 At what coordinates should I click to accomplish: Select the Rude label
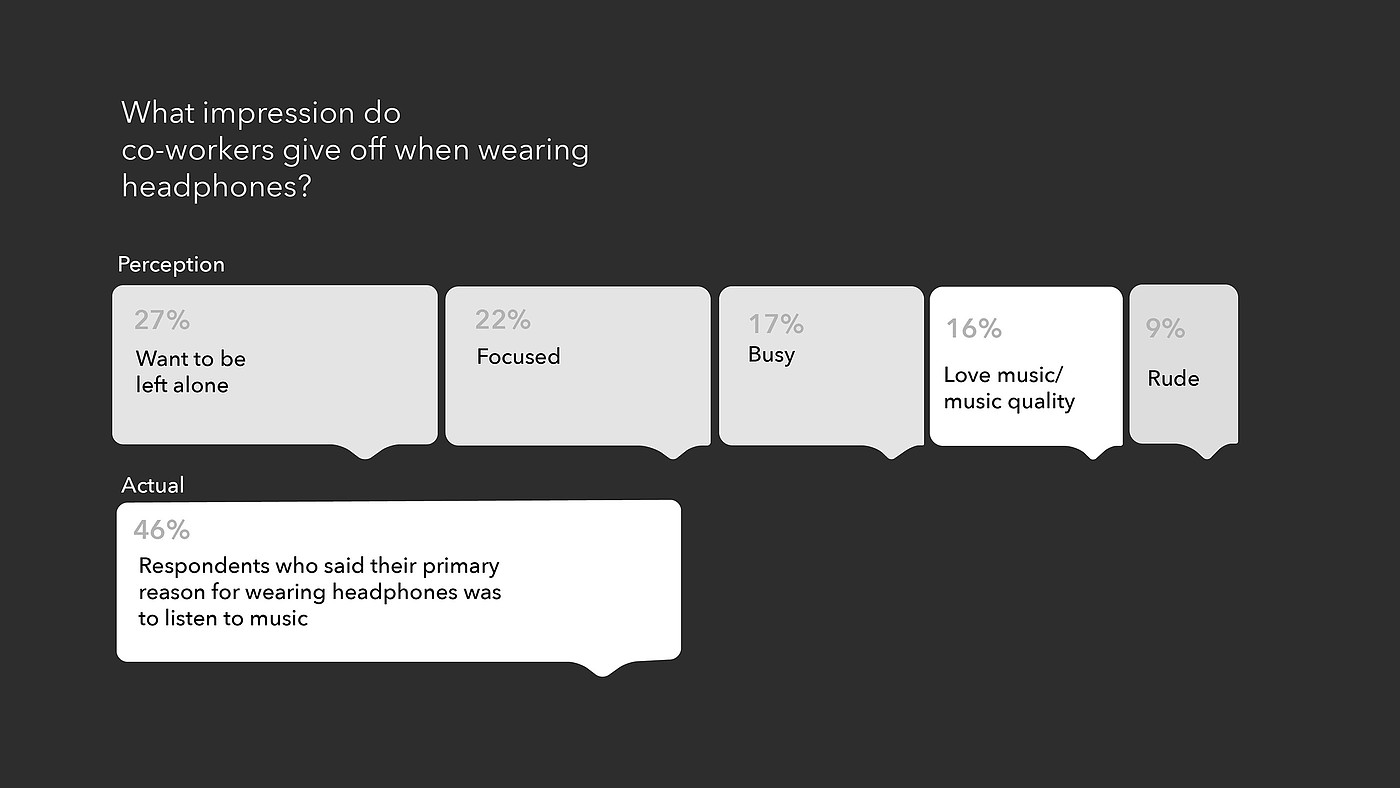point(1173,379)
